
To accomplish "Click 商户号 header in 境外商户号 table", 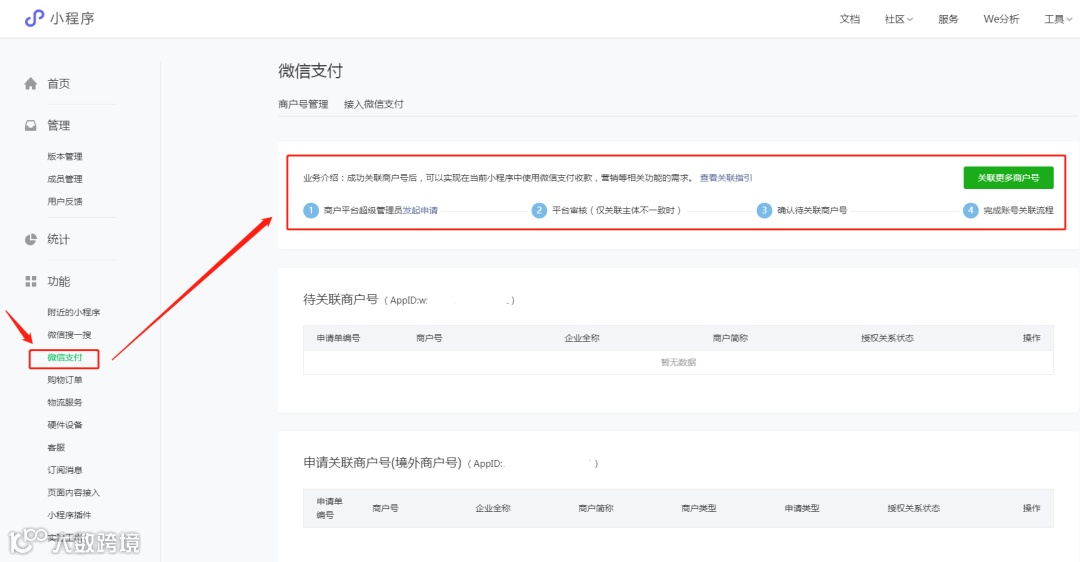I will click(385, 508).
